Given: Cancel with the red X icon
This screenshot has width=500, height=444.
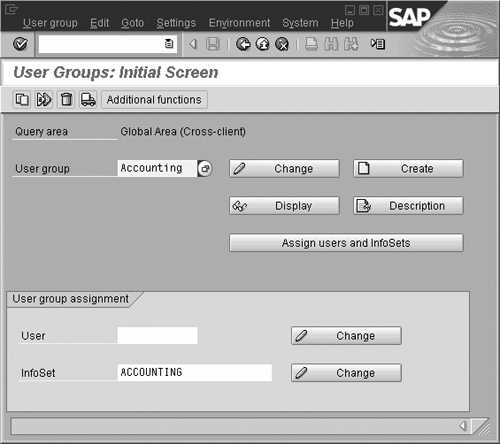Looking at the screenshot, I should point(282,44).
